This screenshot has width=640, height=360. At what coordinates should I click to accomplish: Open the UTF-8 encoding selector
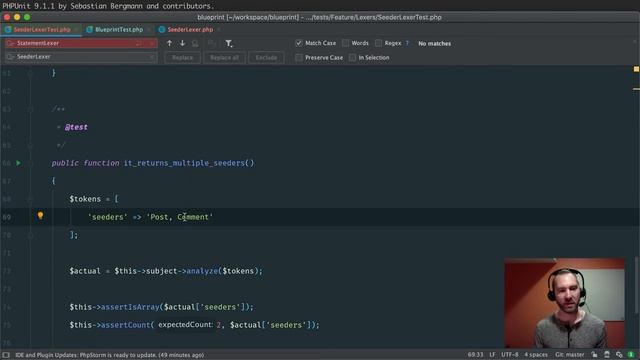click(509, 355)
